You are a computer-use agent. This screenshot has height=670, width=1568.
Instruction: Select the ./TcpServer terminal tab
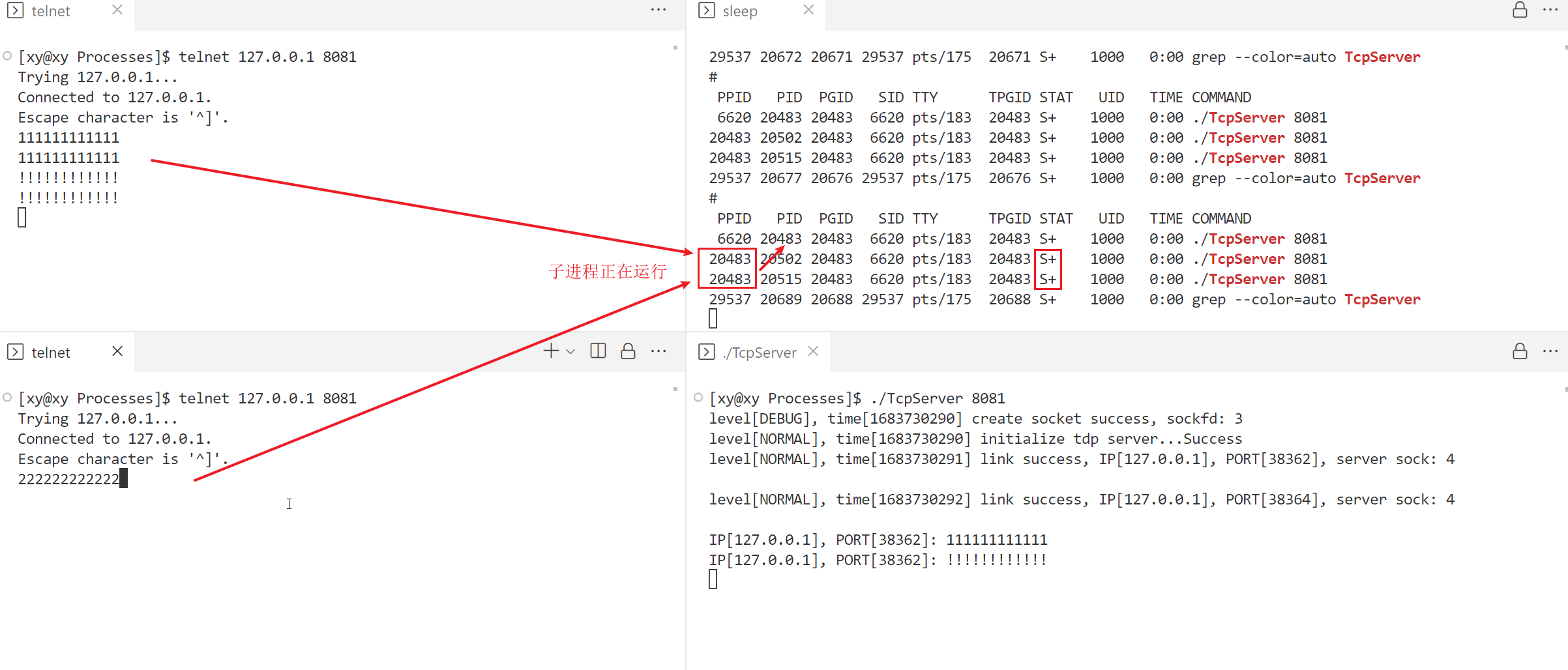coord(759,353)
